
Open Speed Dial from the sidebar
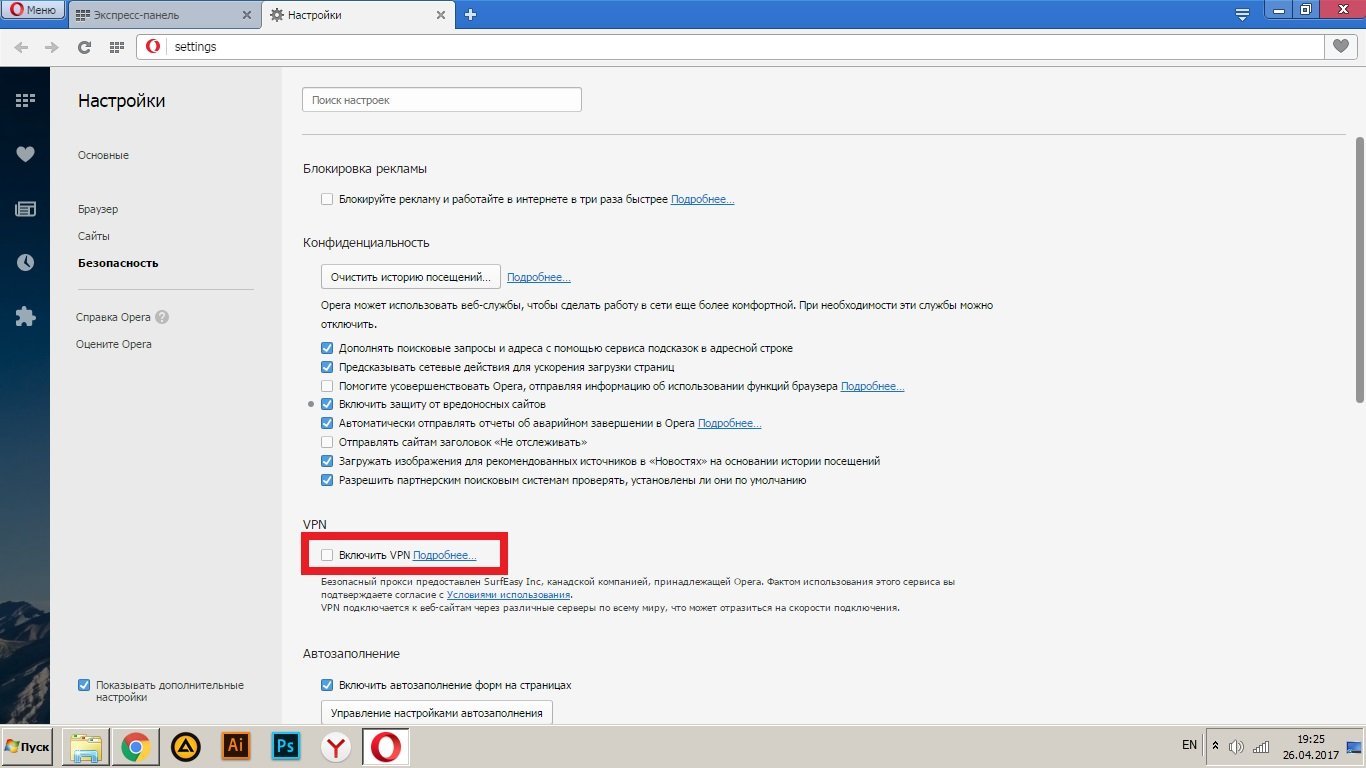click(25, 100)
